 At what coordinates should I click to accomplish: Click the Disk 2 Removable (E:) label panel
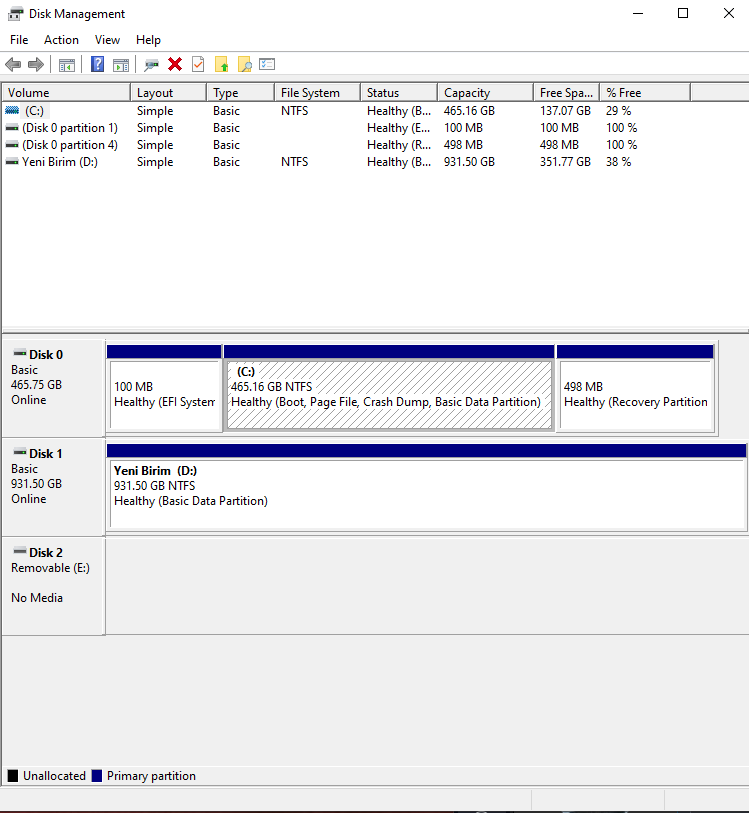[x=53, y=586]
